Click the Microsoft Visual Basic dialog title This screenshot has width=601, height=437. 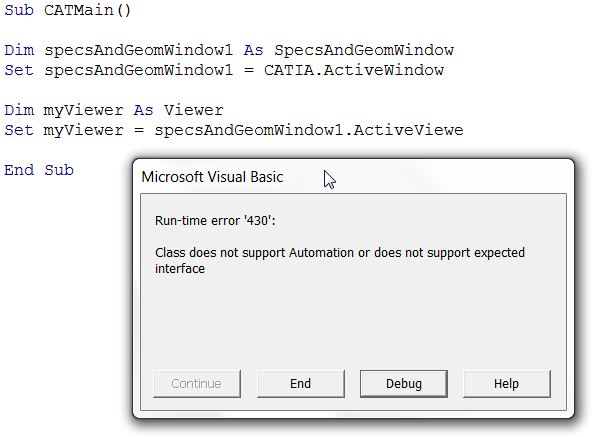pos(212,177)
